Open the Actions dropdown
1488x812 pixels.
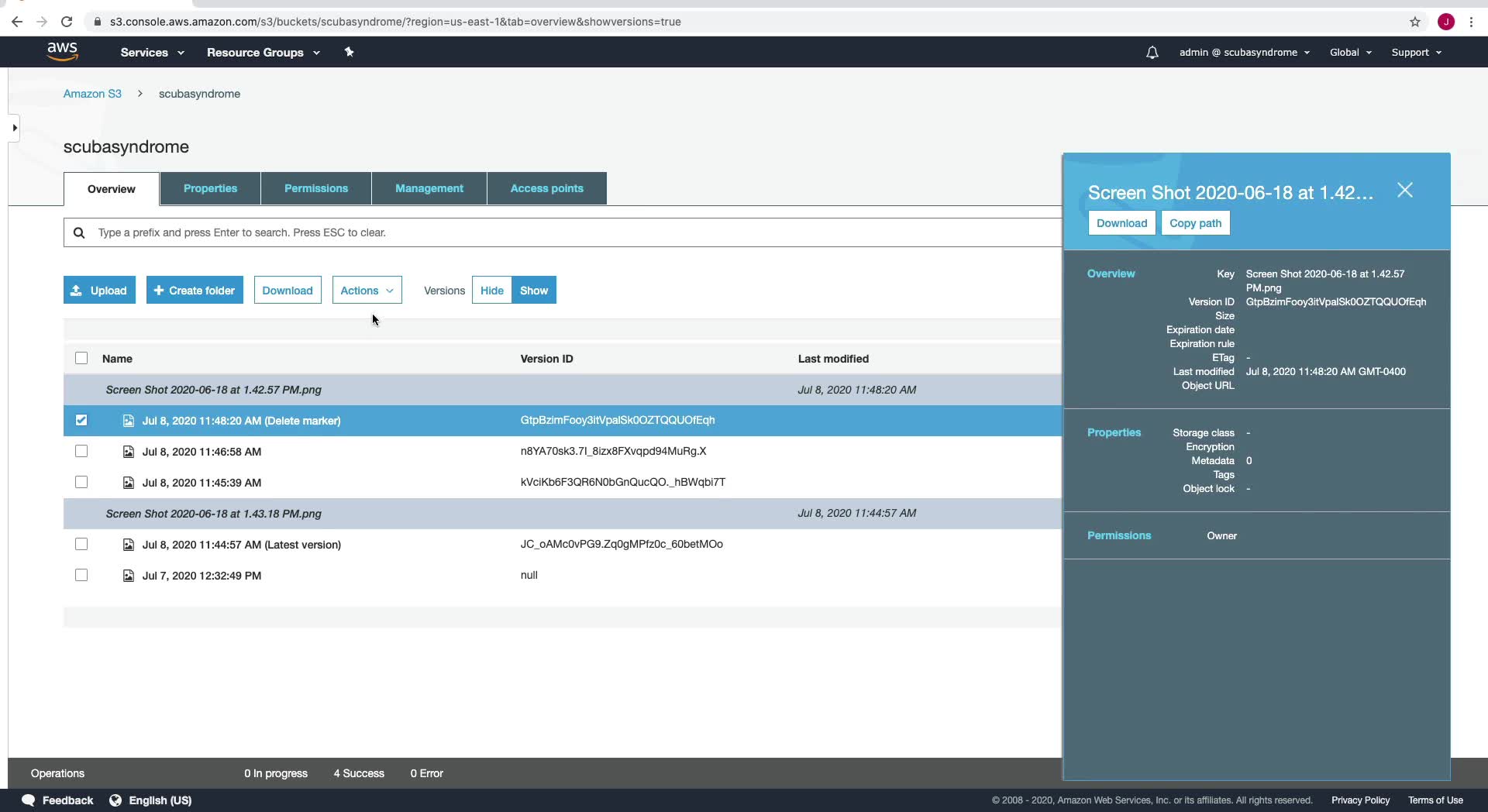point(367,291)
